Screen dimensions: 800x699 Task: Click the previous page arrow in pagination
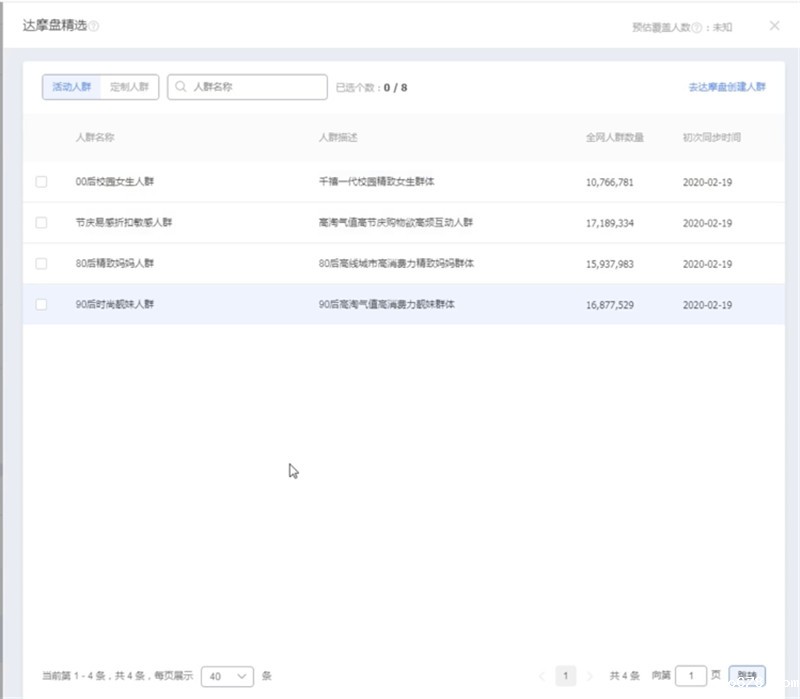pos(544,676)
